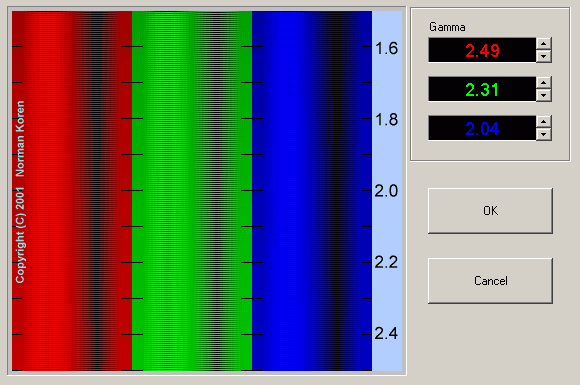Increase the red gamma value with up arrow
This screenshot has width=580, height=385.
pos(543,44)
